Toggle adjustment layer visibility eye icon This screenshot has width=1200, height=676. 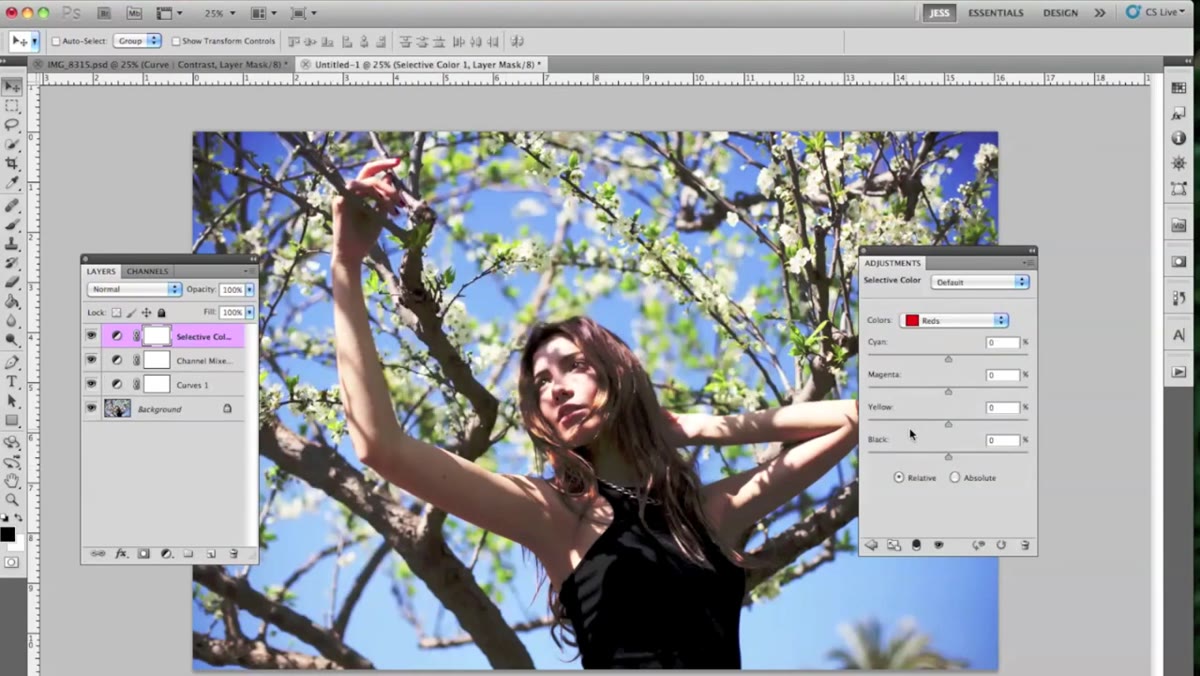pos(939,545)
